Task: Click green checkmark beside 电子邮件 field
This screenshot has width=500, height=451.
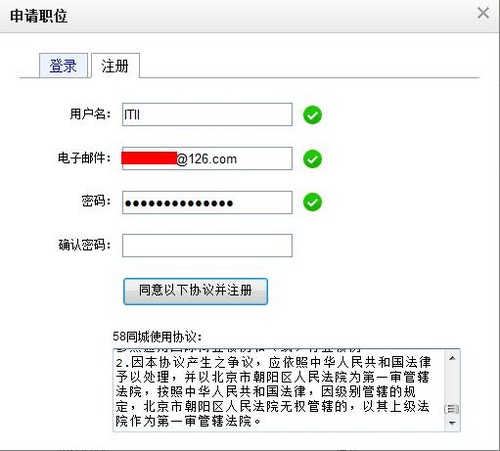Action: click(312, 159)
